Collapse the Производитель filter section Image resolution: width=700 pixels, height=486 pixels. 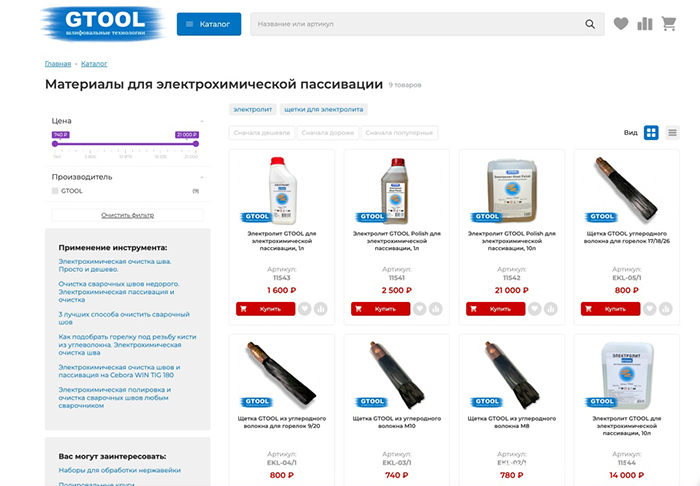[201, 177]
